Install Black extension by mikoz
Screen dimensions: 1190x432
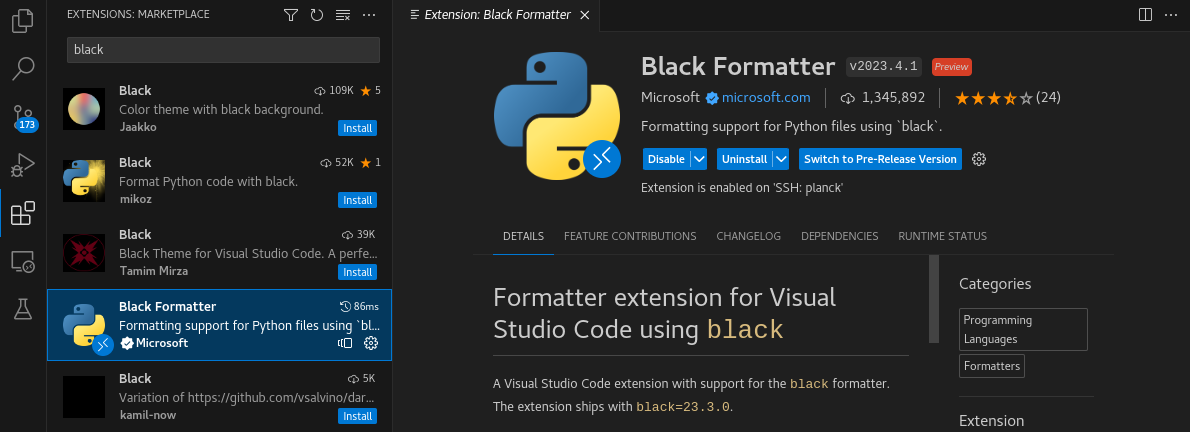[x=357, y=200]
